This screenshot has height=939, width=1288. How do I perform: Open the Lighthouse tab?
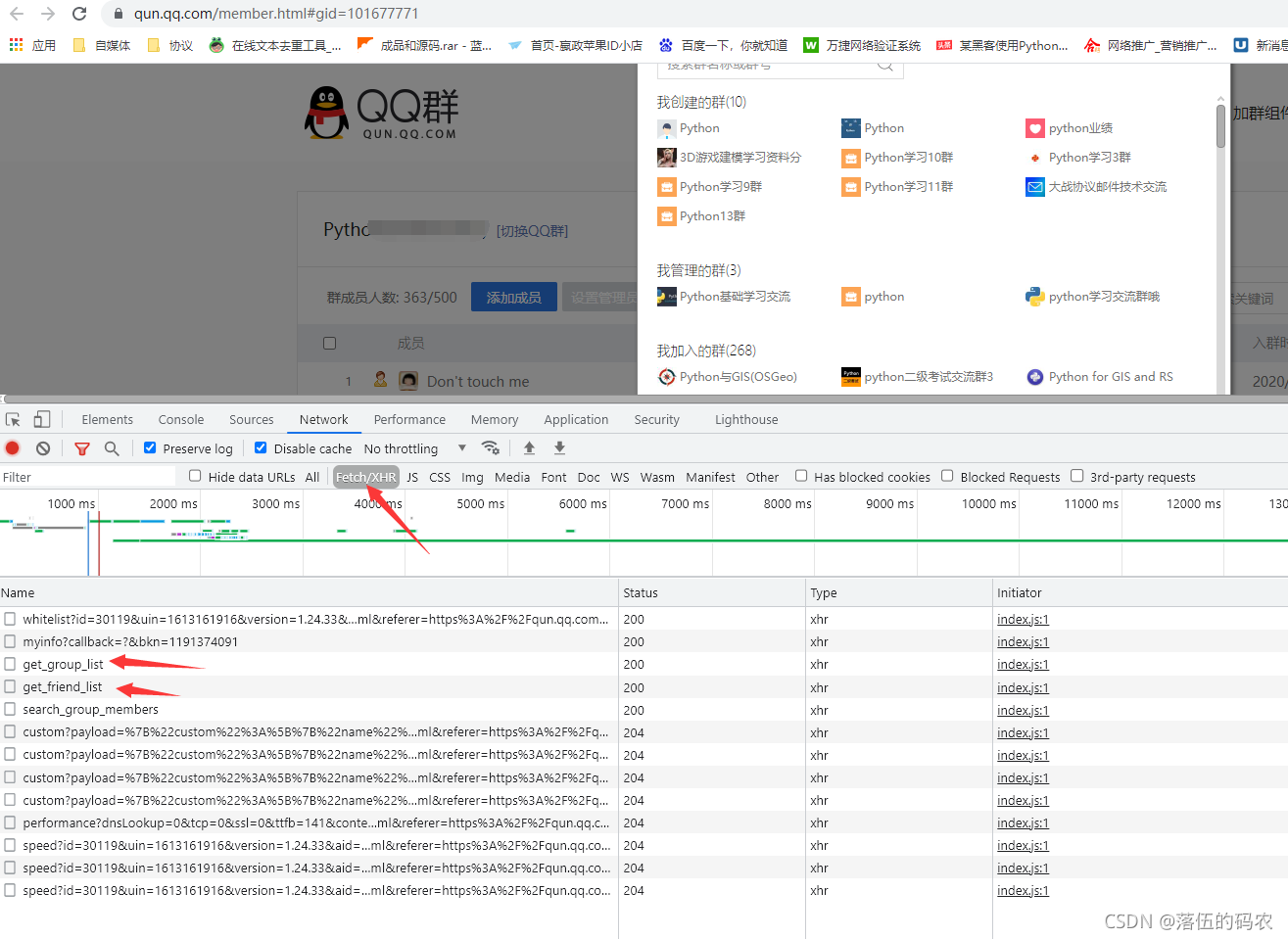(x=746, y=419)
